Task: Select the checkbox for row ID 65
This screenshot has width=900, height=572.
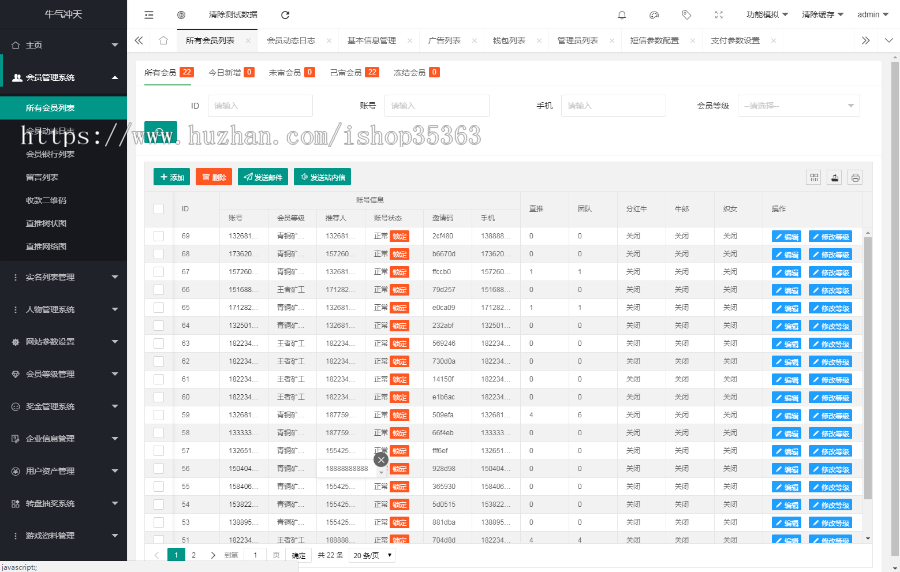Action: (x=159, y=308)
